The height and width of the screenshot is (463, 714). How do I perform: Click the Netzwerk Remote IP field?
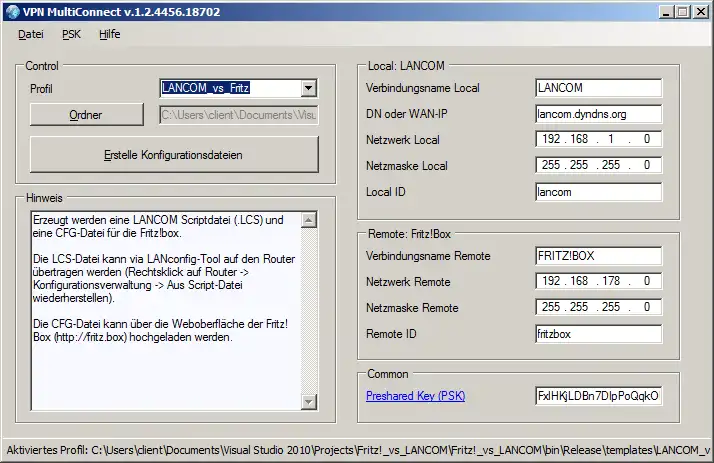tap(598, 281)
